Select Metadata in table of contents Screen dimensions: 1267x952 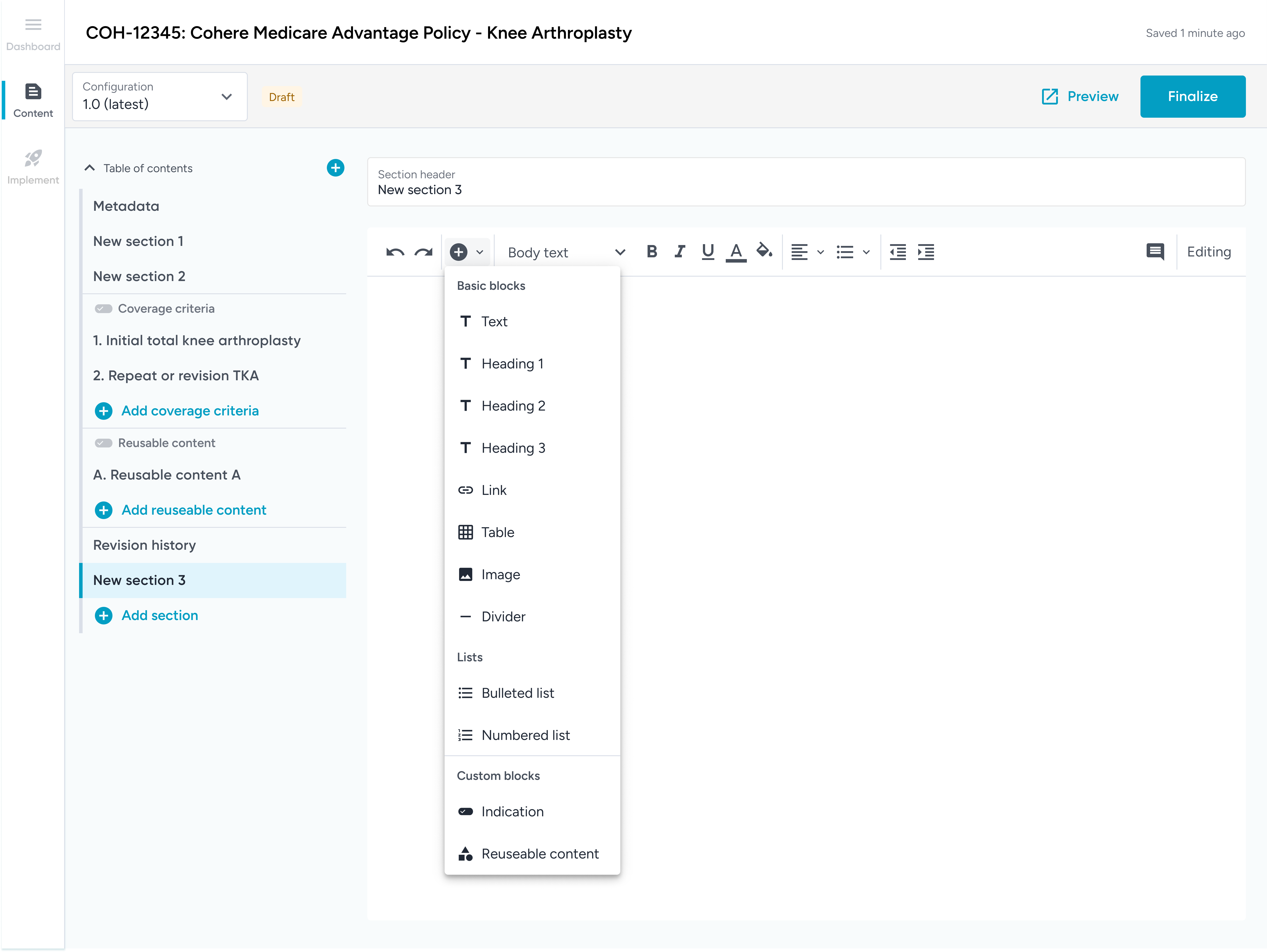[x=214, y=206]
